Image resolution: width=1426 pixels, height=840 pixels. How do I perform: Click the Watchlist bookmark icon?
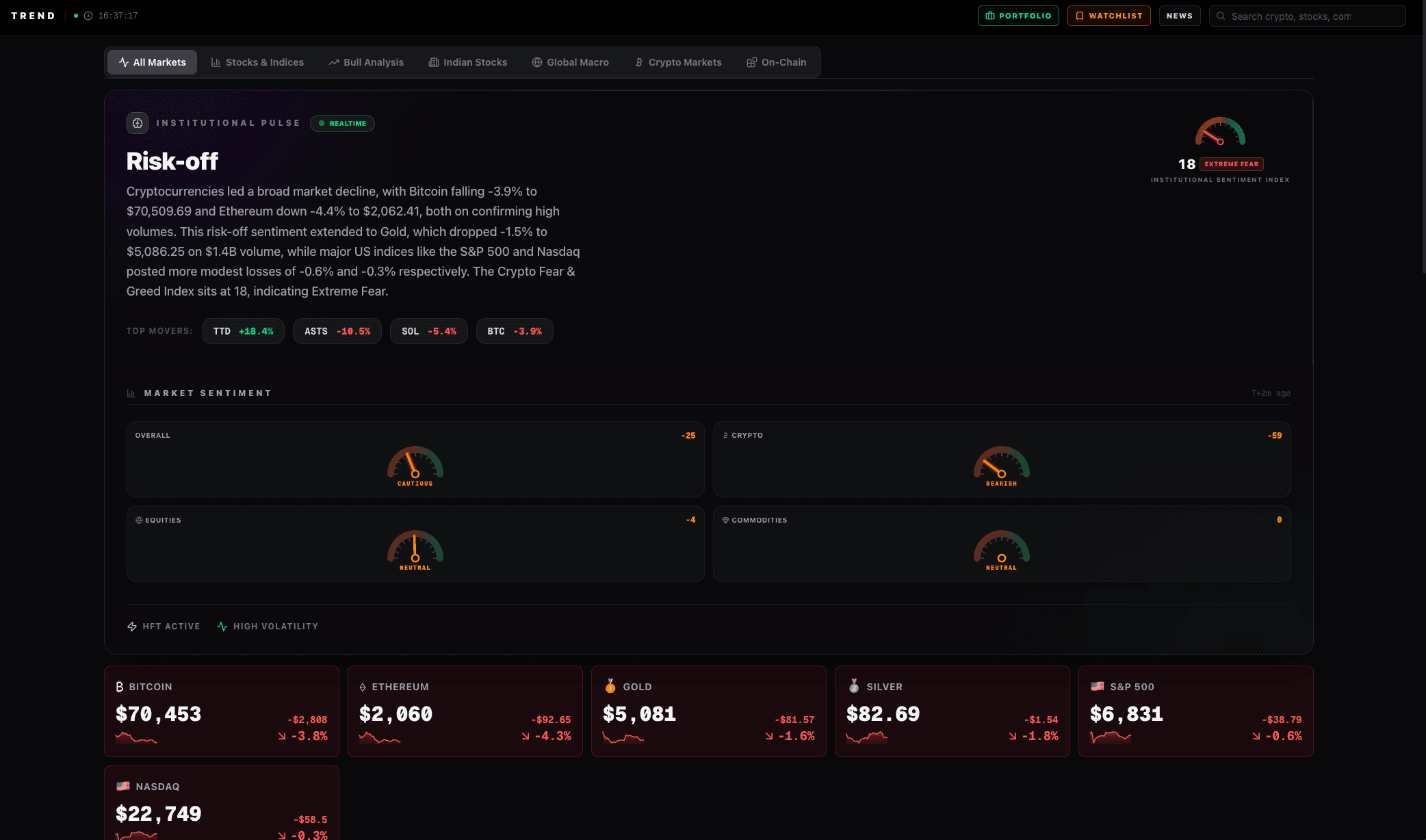tap(1079, 15)
